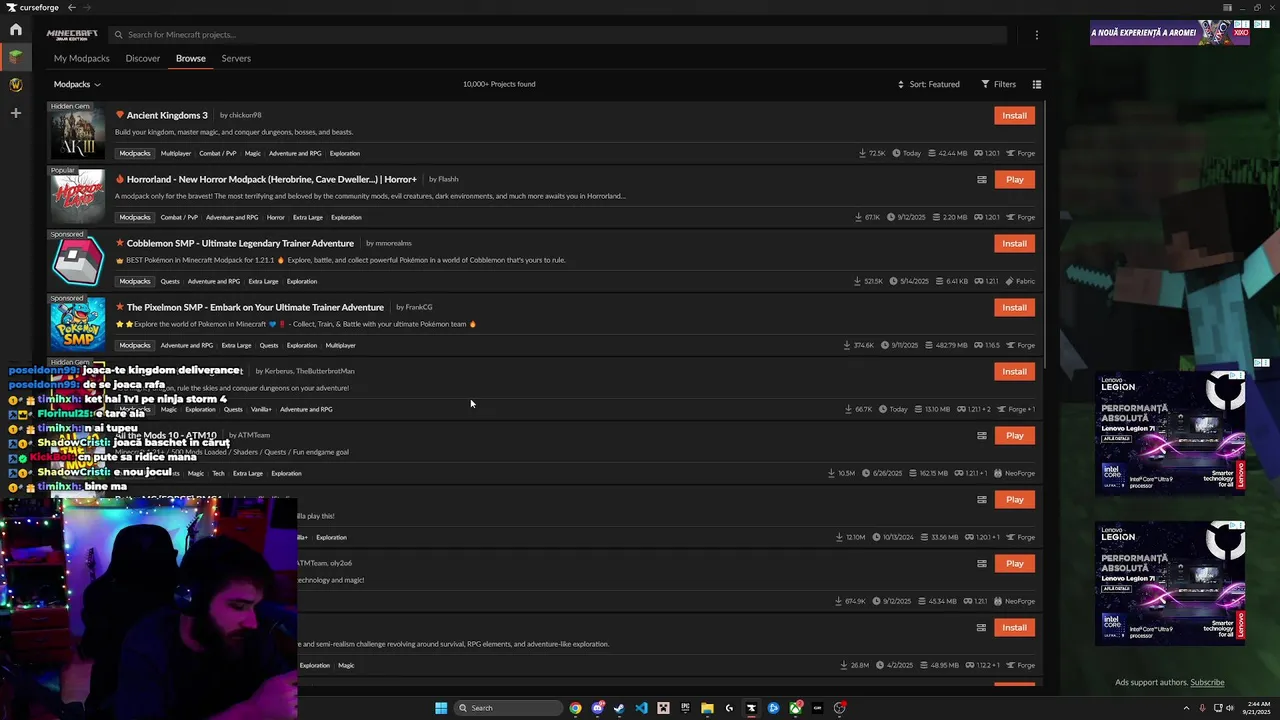This screenshot has width=1280, height=720.
Task: Select Quests tag on Cobblemon SMP row
Action: click(170, 281)
